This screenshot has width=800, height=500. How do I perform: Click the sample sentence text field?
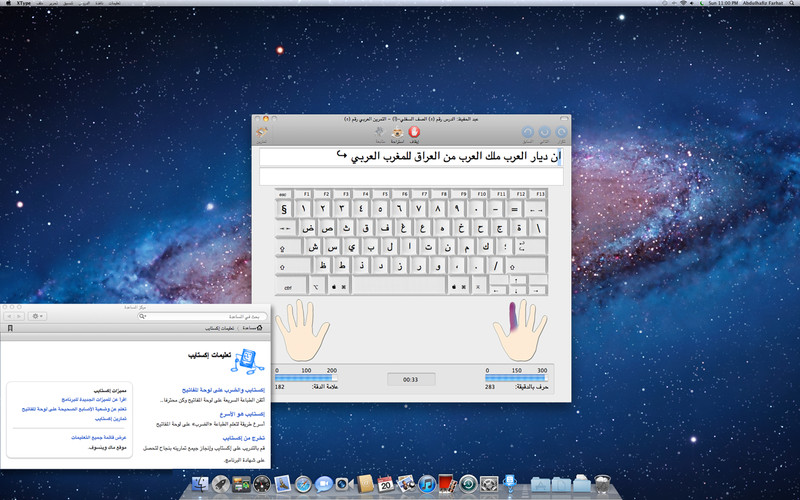click(411, 157)
